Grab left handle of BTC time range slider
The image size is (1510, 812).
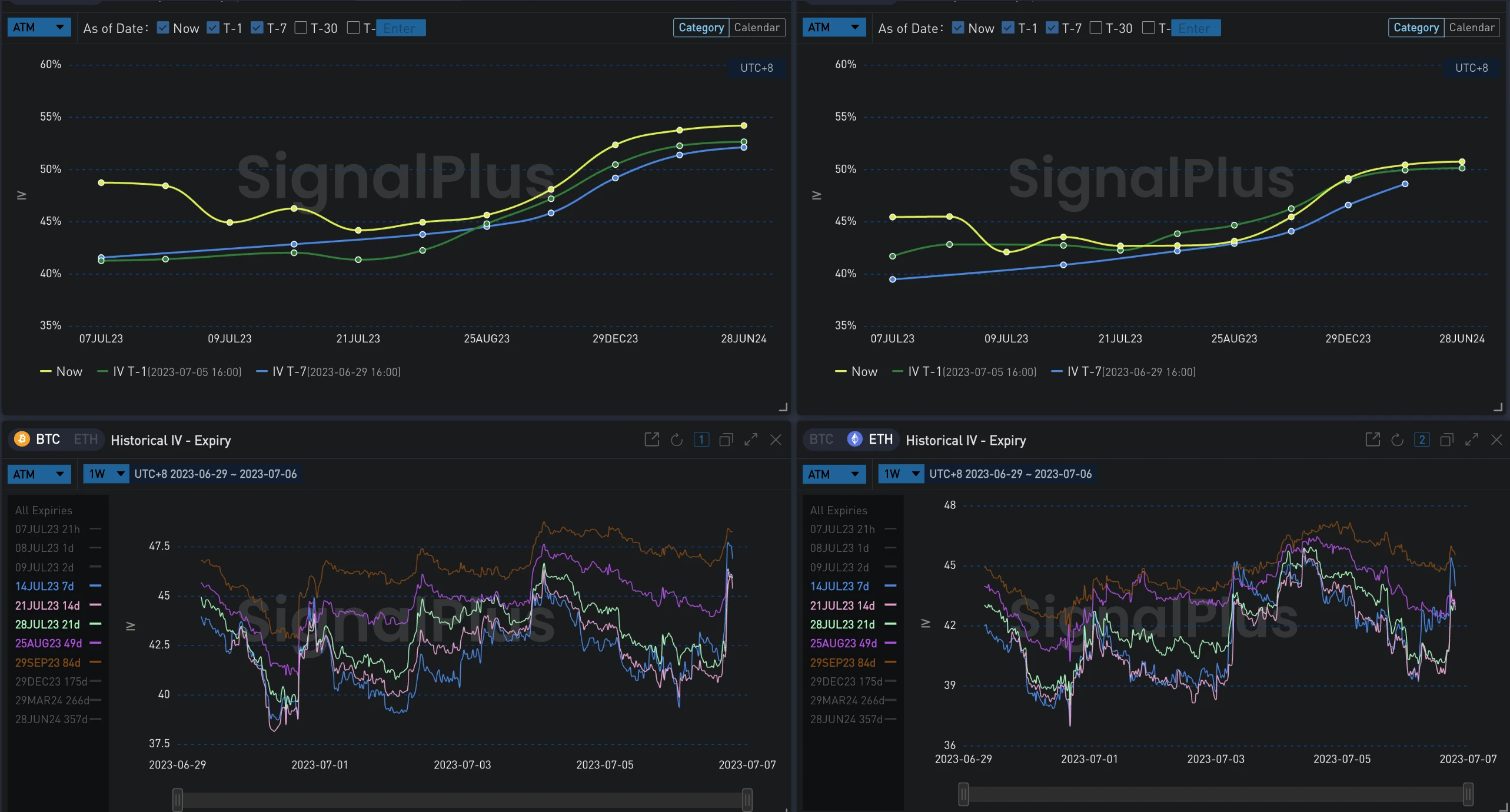click(x=177, y=799)
